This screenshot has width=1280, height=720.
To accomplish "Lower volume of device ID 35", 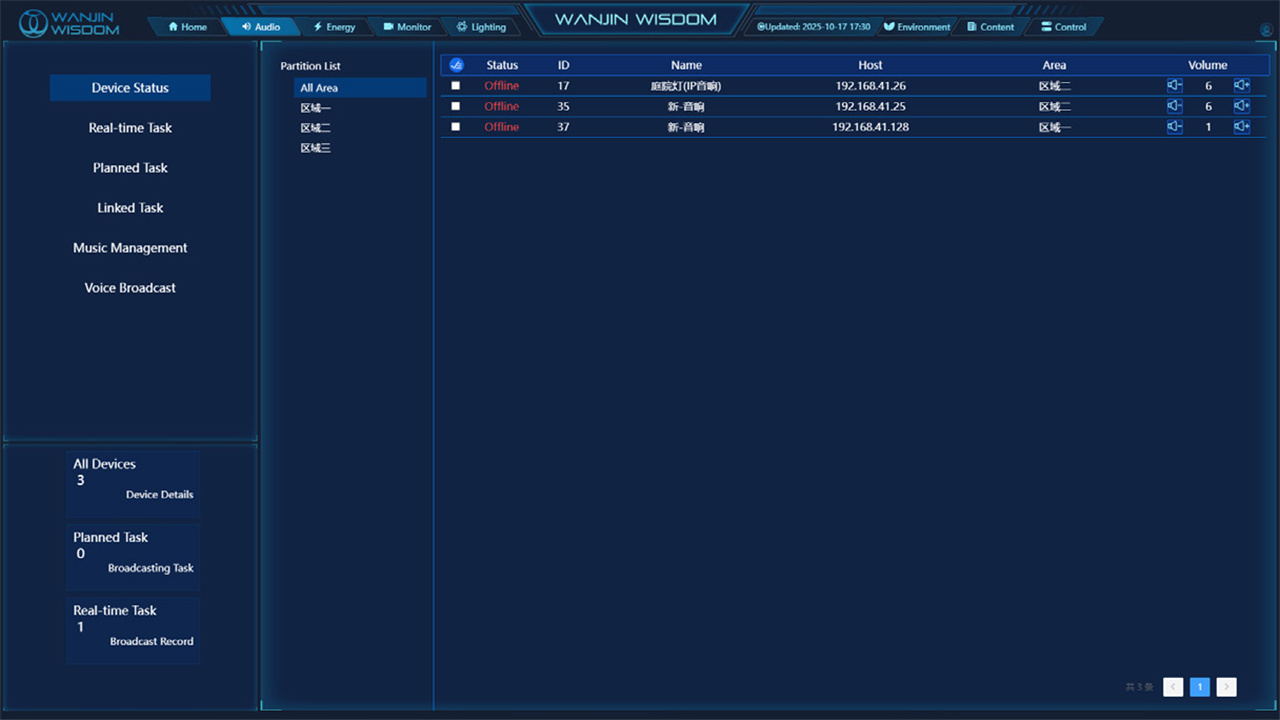I will pyautogui.click(x=1174, y=106).
